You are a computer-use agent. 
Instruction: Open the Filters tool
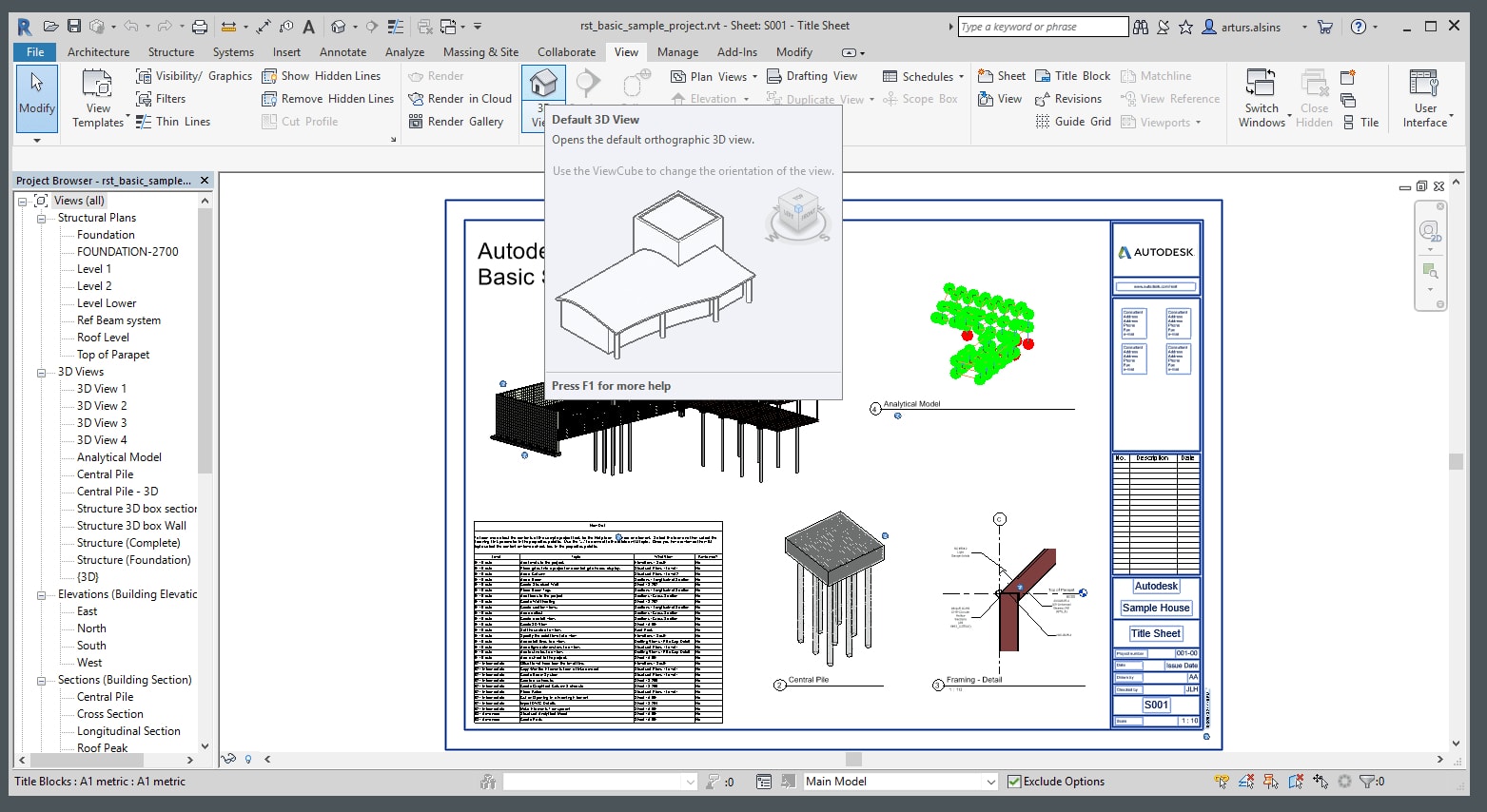pyautogui.click(x=161, y=99)
